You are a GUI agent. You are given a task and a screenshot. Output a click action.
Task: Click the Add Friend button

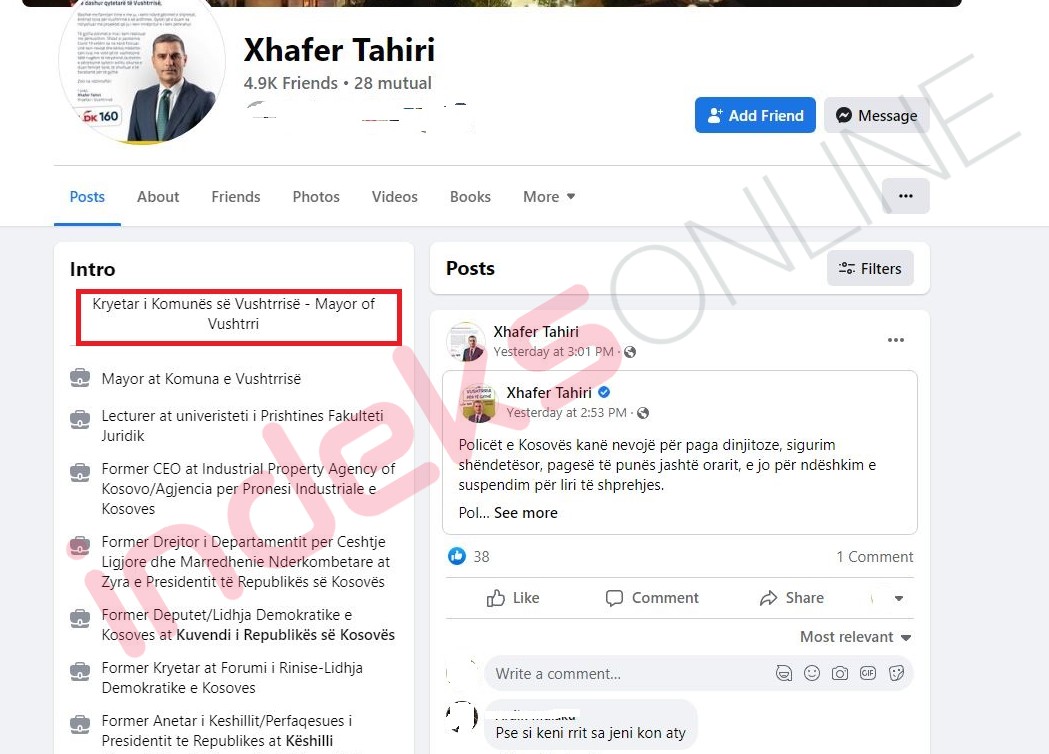[755, 115]
